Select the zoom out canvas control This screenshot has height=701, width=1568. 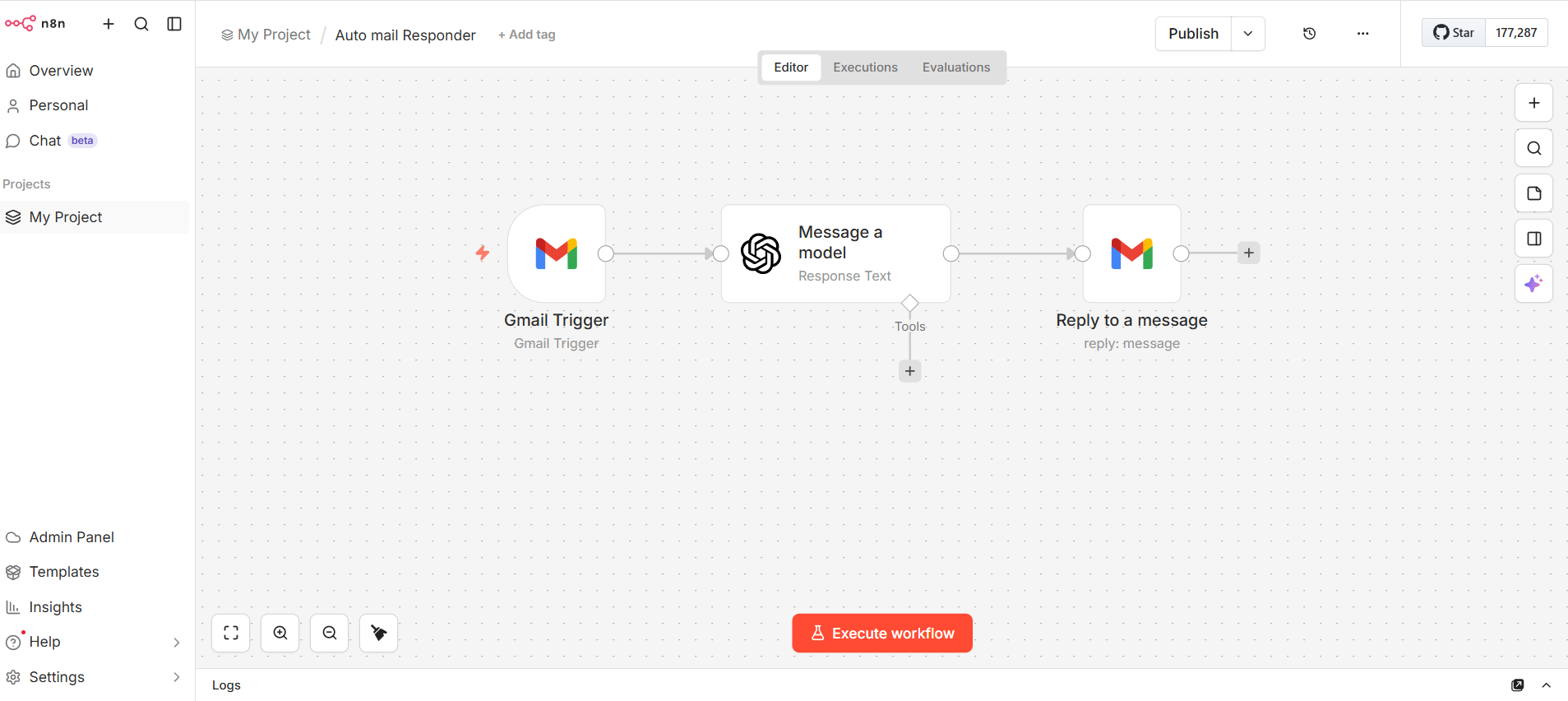tap(328, 633)
